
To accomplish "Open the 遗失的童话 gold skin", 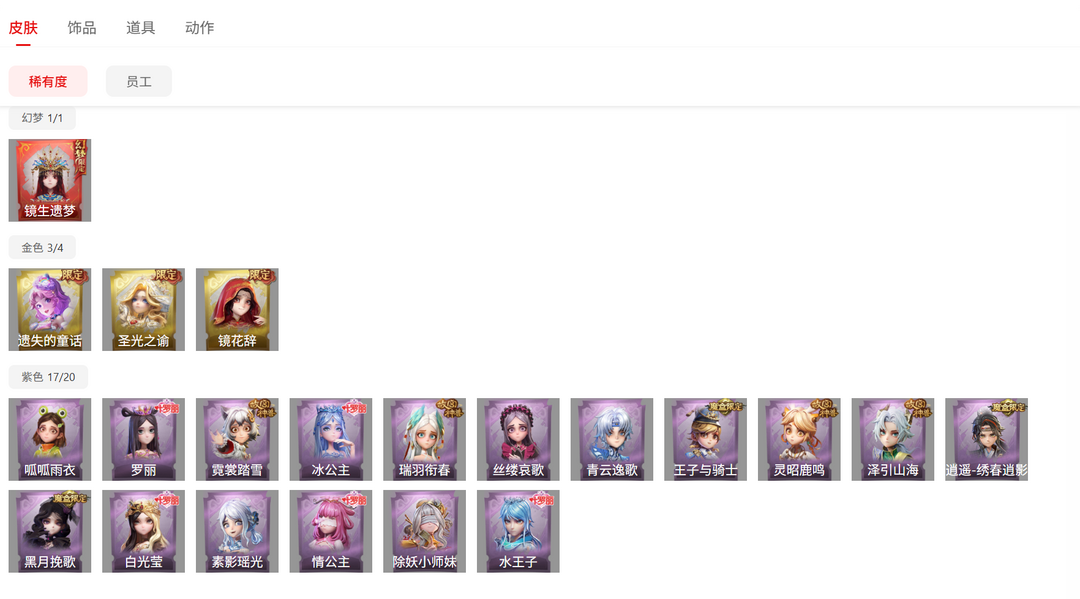I will [x=50, y=310].
